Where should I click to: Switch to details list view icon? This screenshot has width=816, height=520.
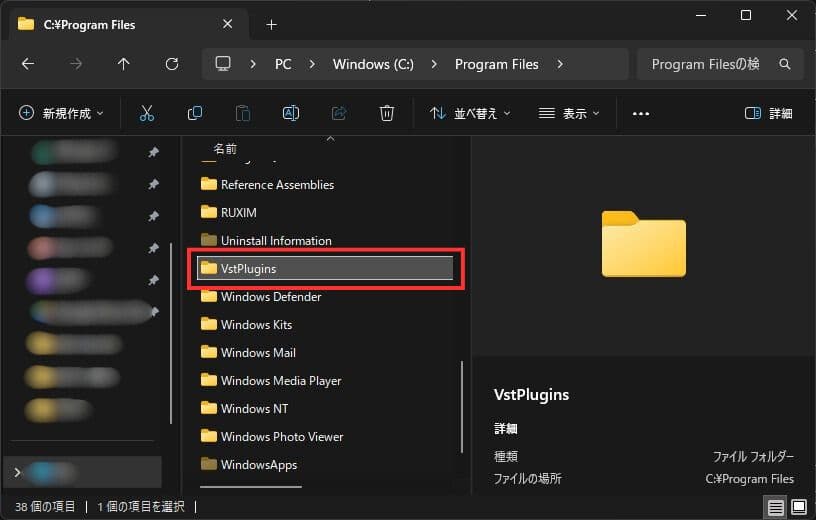pos(776,507)
